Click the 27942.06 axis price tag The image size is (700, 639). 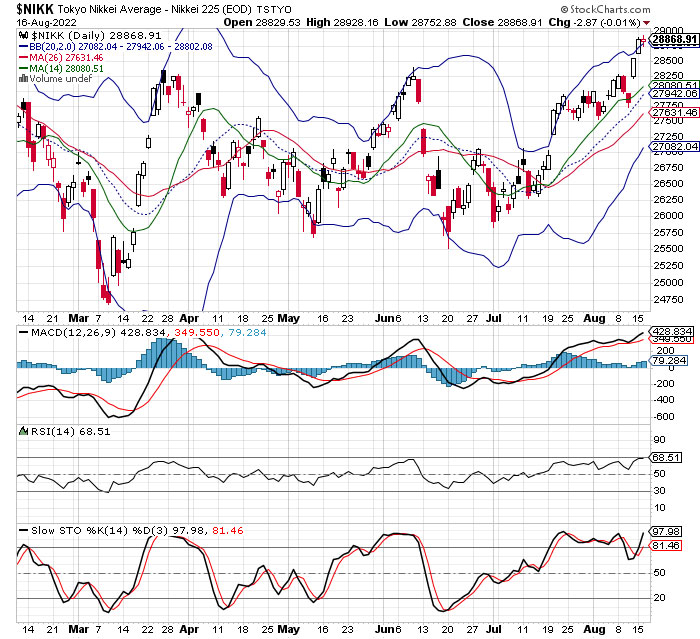click(x=675, y=93)
